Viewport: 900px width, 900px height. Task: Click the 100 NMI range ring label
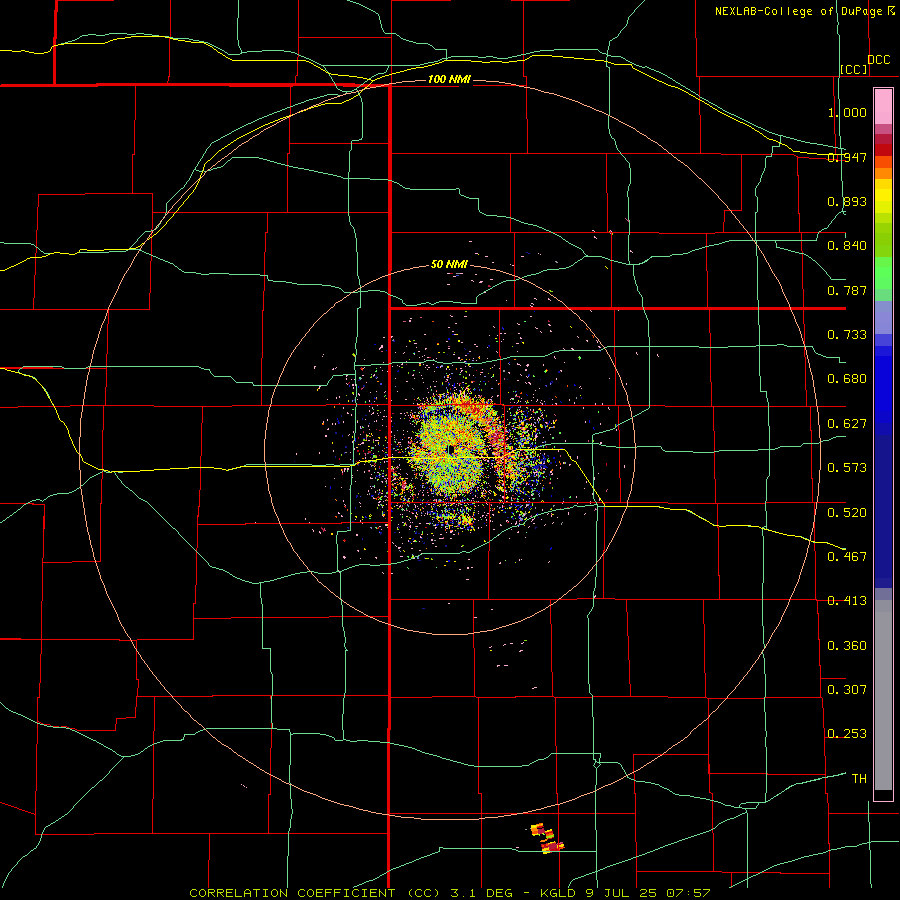tap(449, 79)
